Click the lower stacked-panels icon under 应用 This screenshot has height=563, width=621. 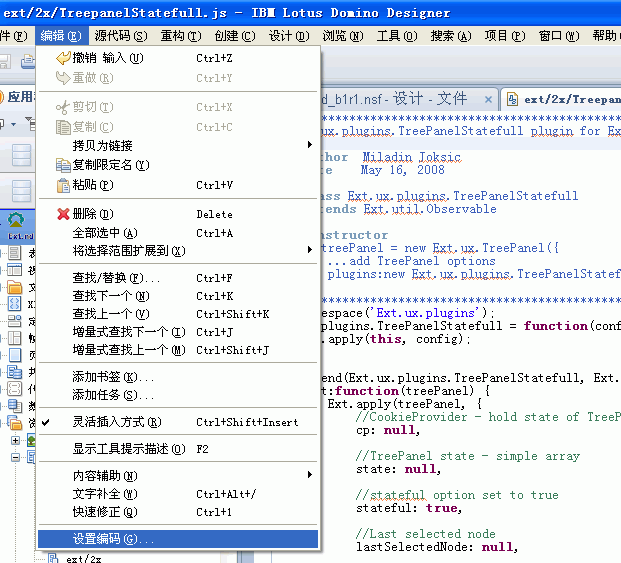(x=21, y=191)
